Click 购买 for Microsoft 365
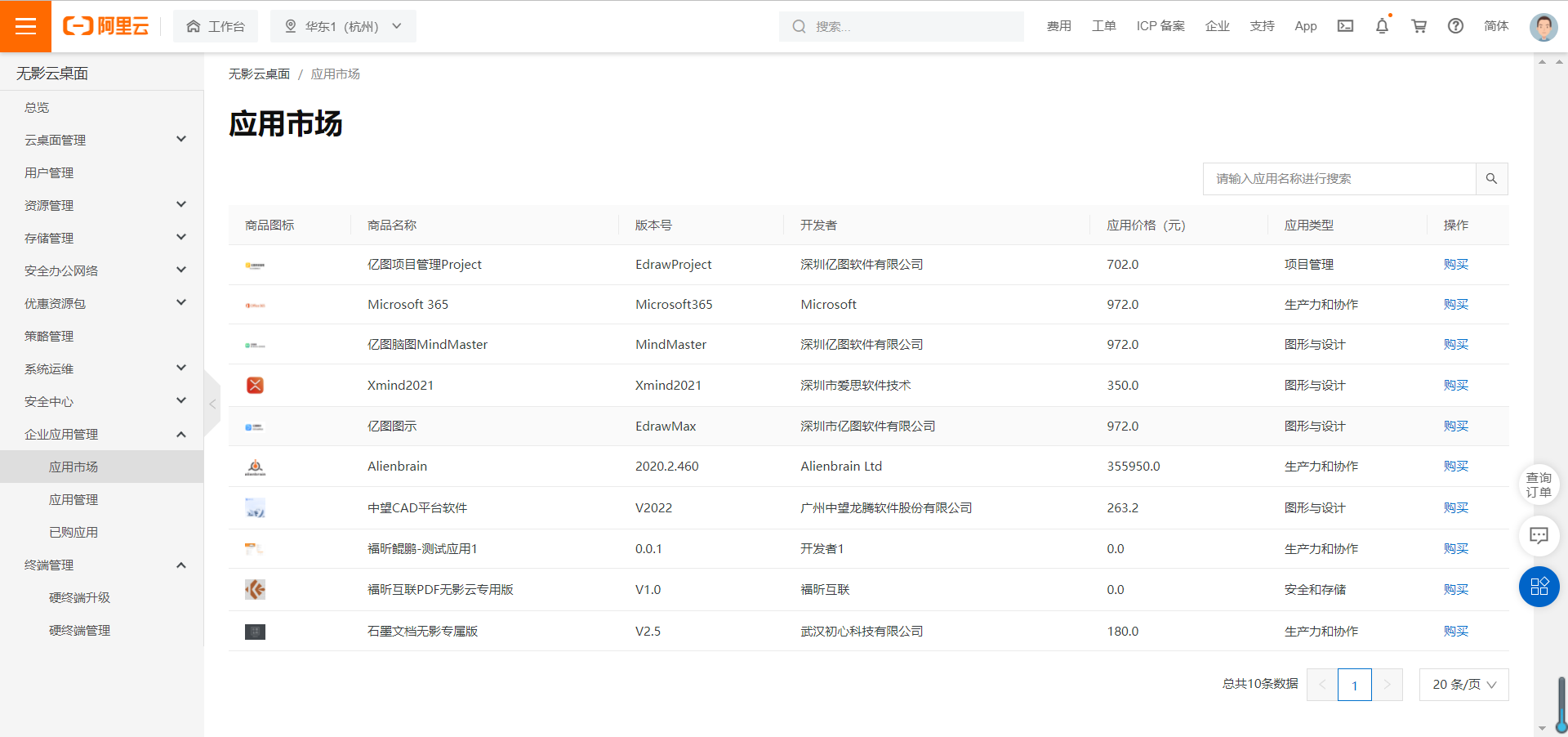The image size is (1568, 737). [x=1455, y=305]
